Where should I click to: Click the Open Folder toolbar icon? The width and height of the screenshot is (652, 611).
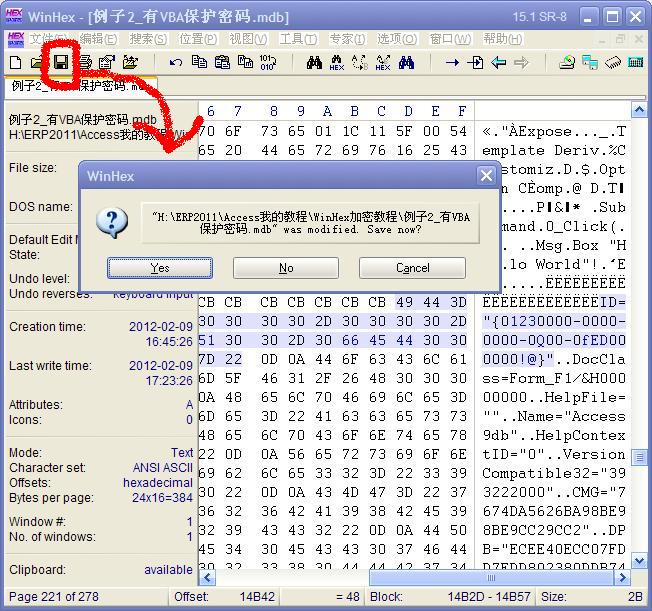tap(130, 62)
